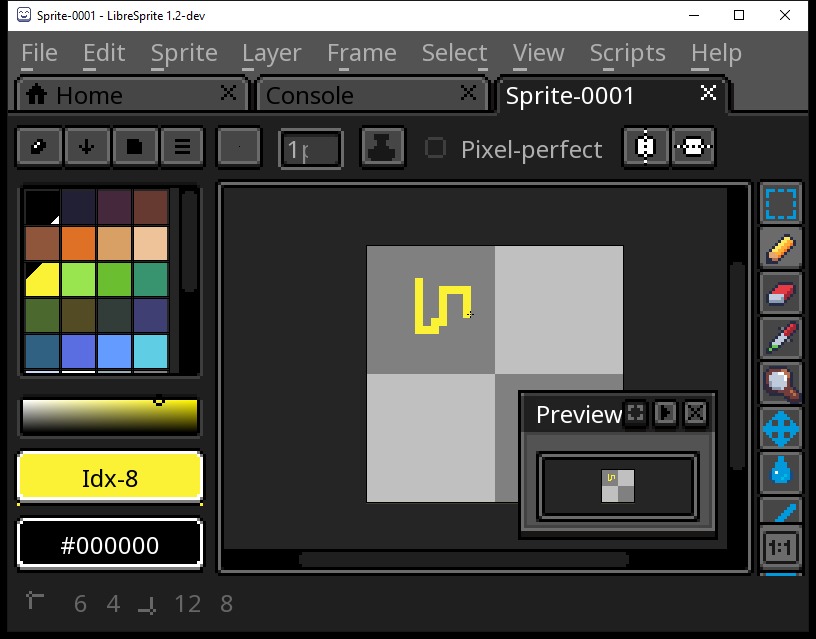816x639 pixels.
Task: Open the palette options menu icon
Action: click(x=182, y=147)
